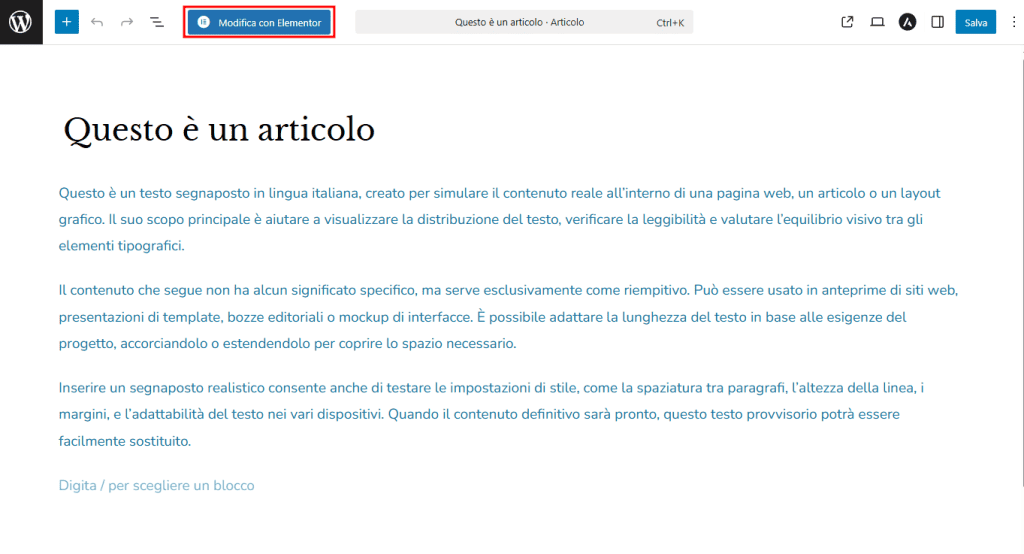Select the title 'Questo è un articolo'

tap(219, 129)
